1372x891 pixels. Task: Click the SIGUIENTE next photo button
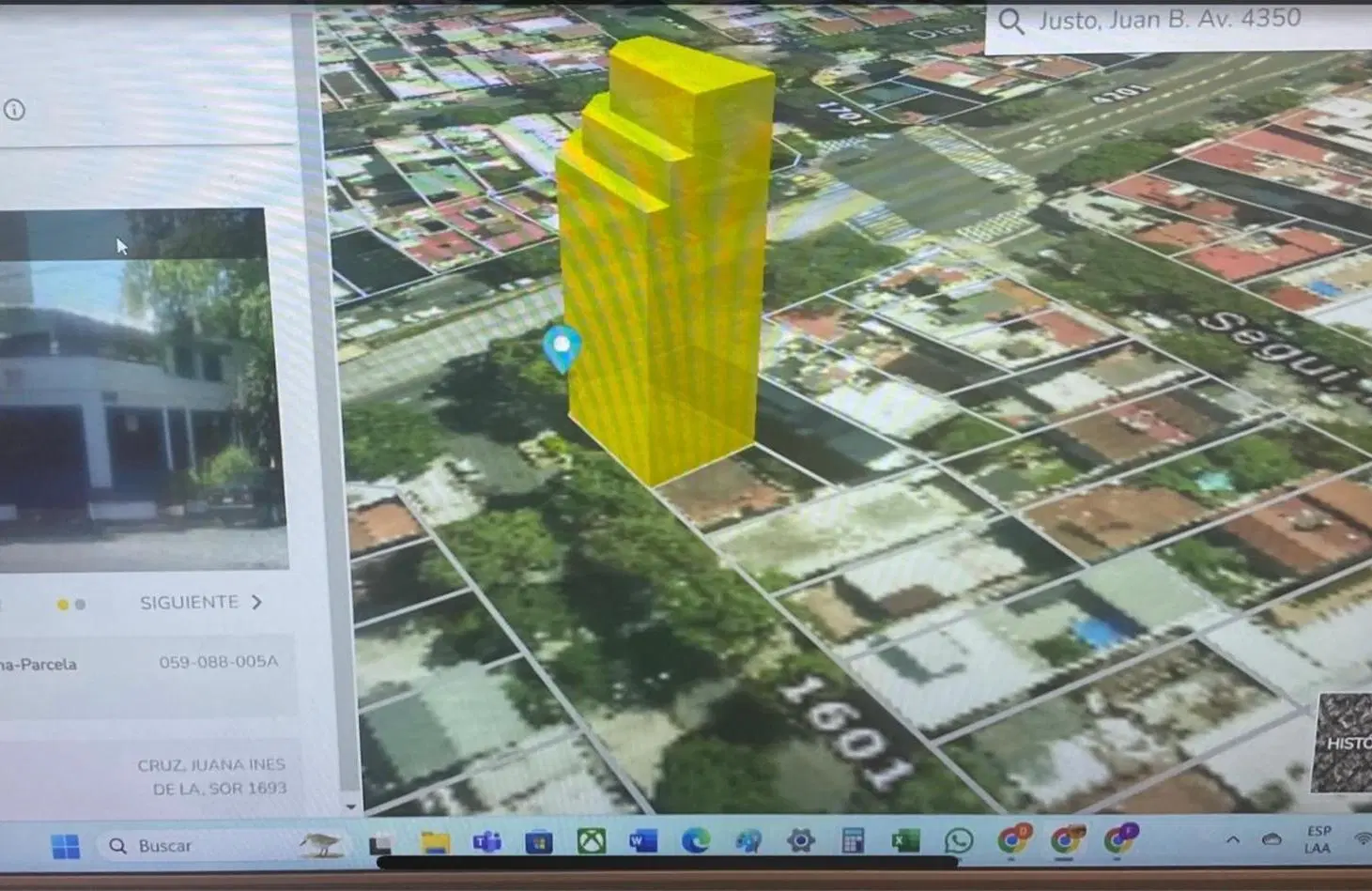coord(201,603)
